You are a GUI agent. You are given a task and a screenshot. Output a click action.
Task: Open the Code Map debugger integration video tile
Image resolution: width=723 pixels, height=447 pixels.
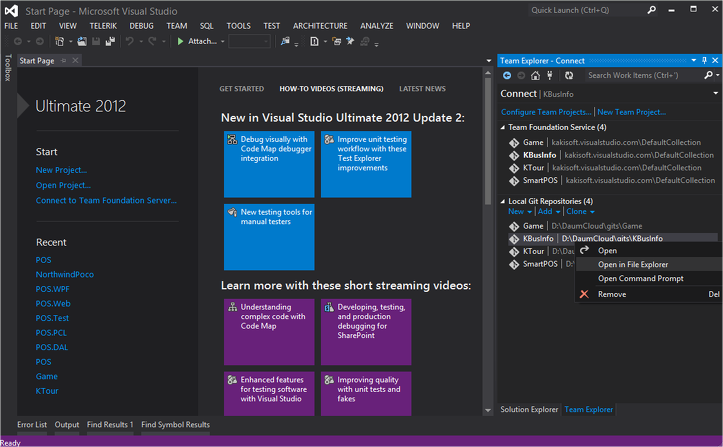click(269, 164)
